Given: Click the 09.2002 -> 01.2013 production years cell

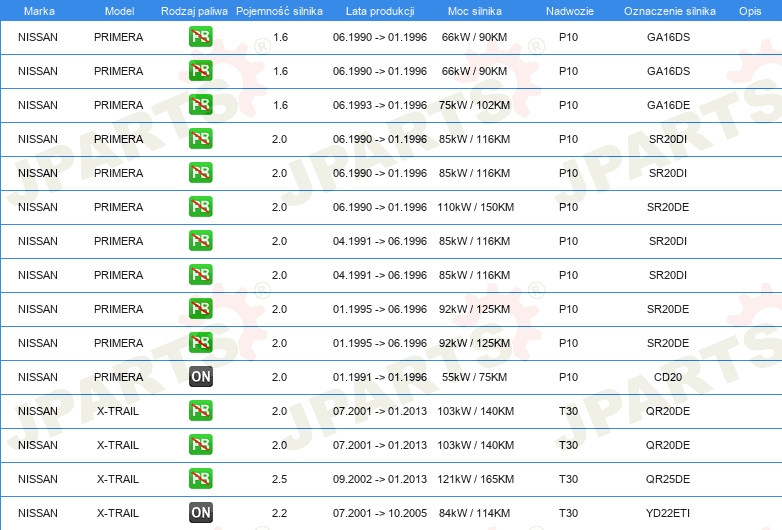Looking at the screenshot, I should 380,479.
